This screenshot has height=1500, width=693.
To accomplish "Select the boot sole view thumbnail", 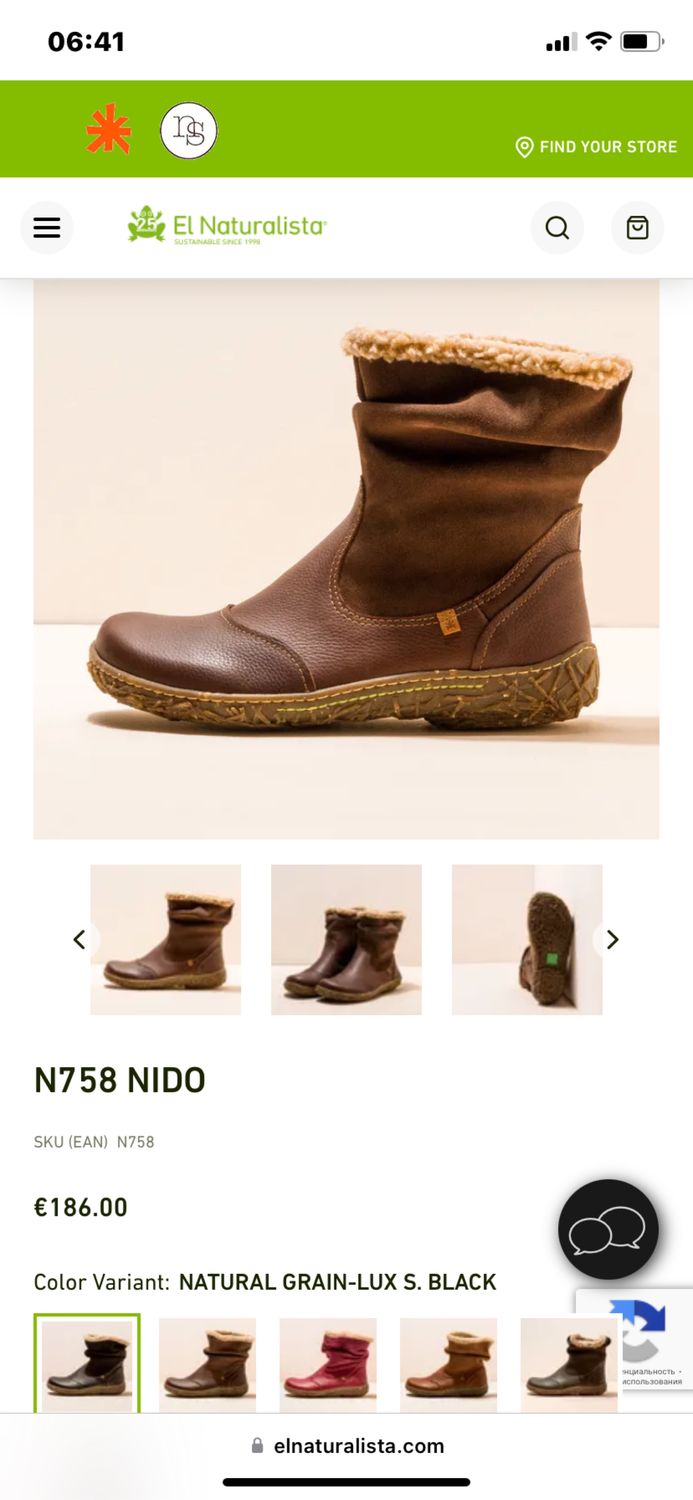I will pyautogui.click(x=527, y=940).
